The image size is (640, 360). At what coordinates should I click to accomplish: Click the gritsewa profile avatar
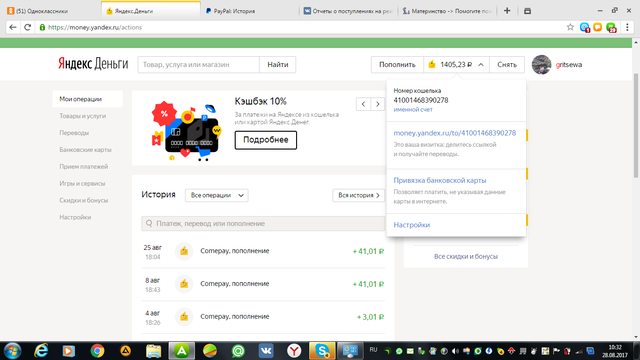pyautogui.click(x=541, y=64)
